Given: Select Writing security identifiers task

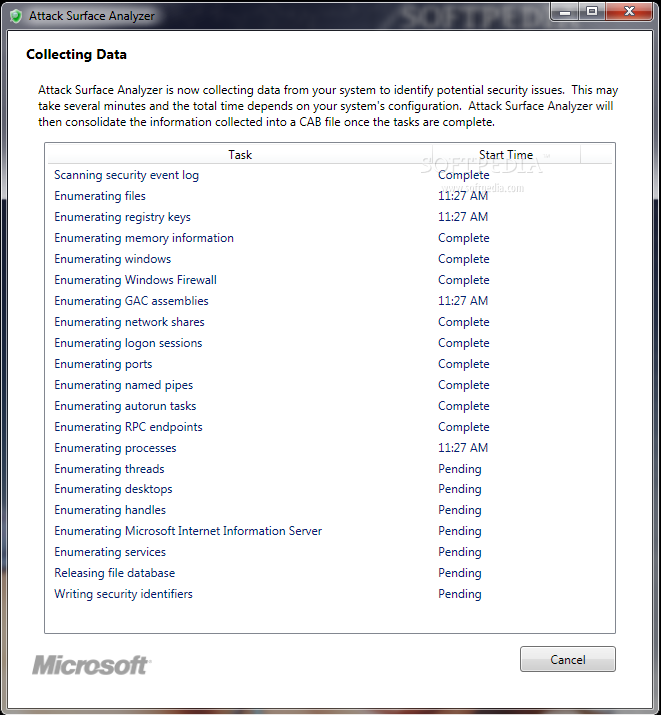Looking at the screenshot, I should (x=330, y=594).
